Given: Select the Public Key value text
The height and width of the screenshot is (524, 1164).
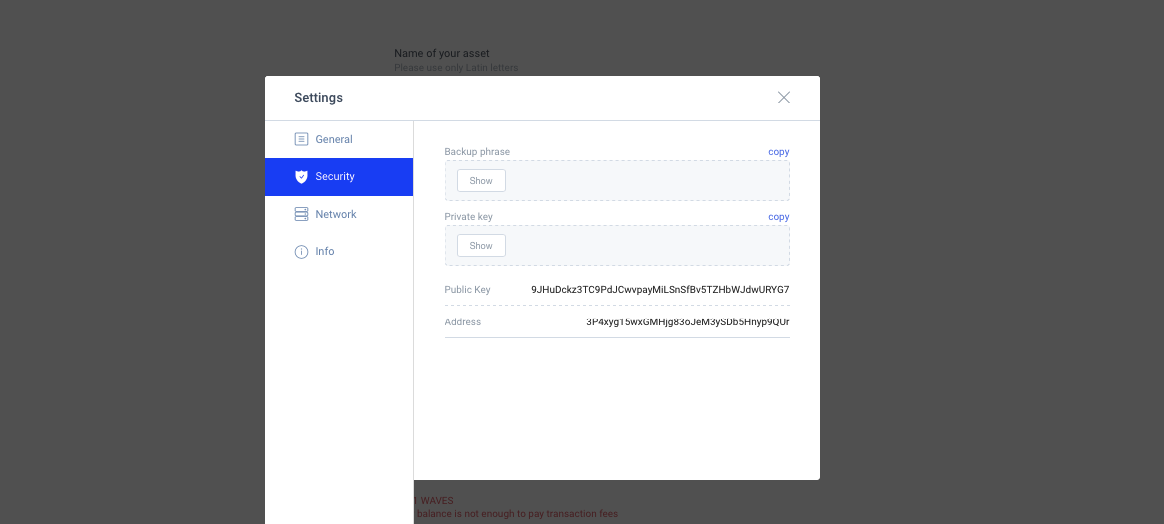Looking at the screenshot, I should point(660,289).
